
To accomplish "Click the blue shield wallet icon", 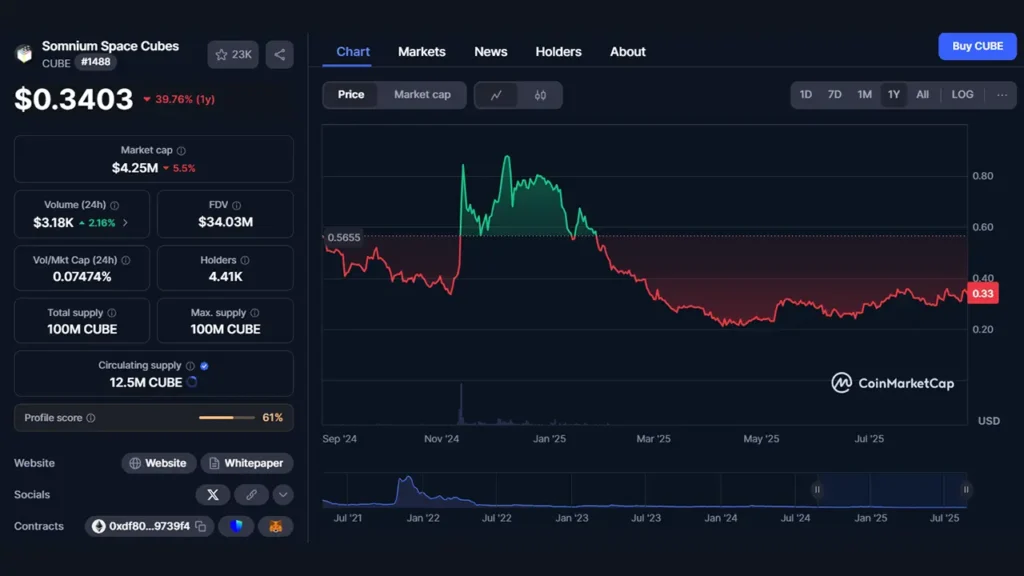I will (236, 526).
